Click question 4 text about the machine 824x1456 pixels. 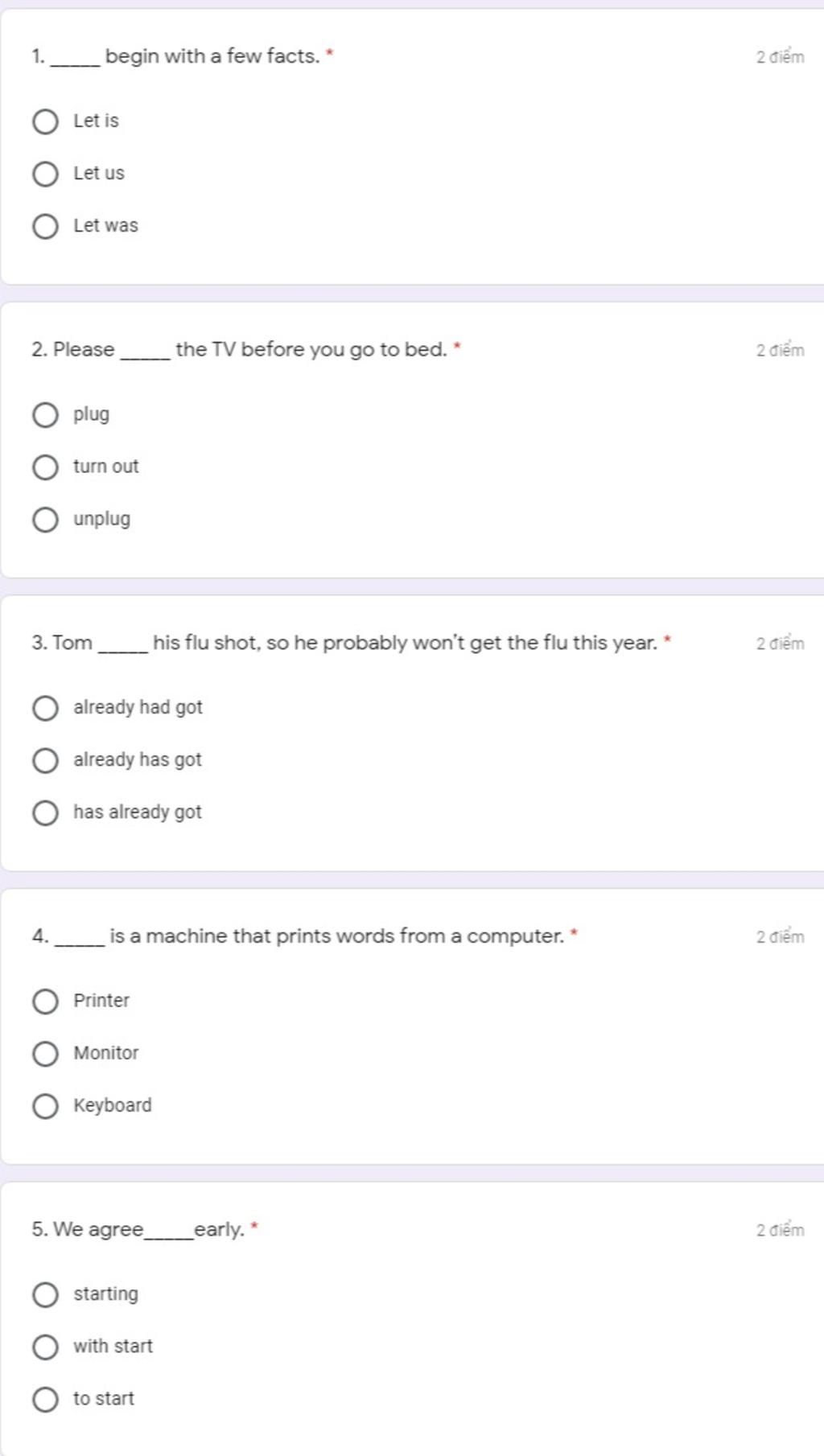(336, 936)
